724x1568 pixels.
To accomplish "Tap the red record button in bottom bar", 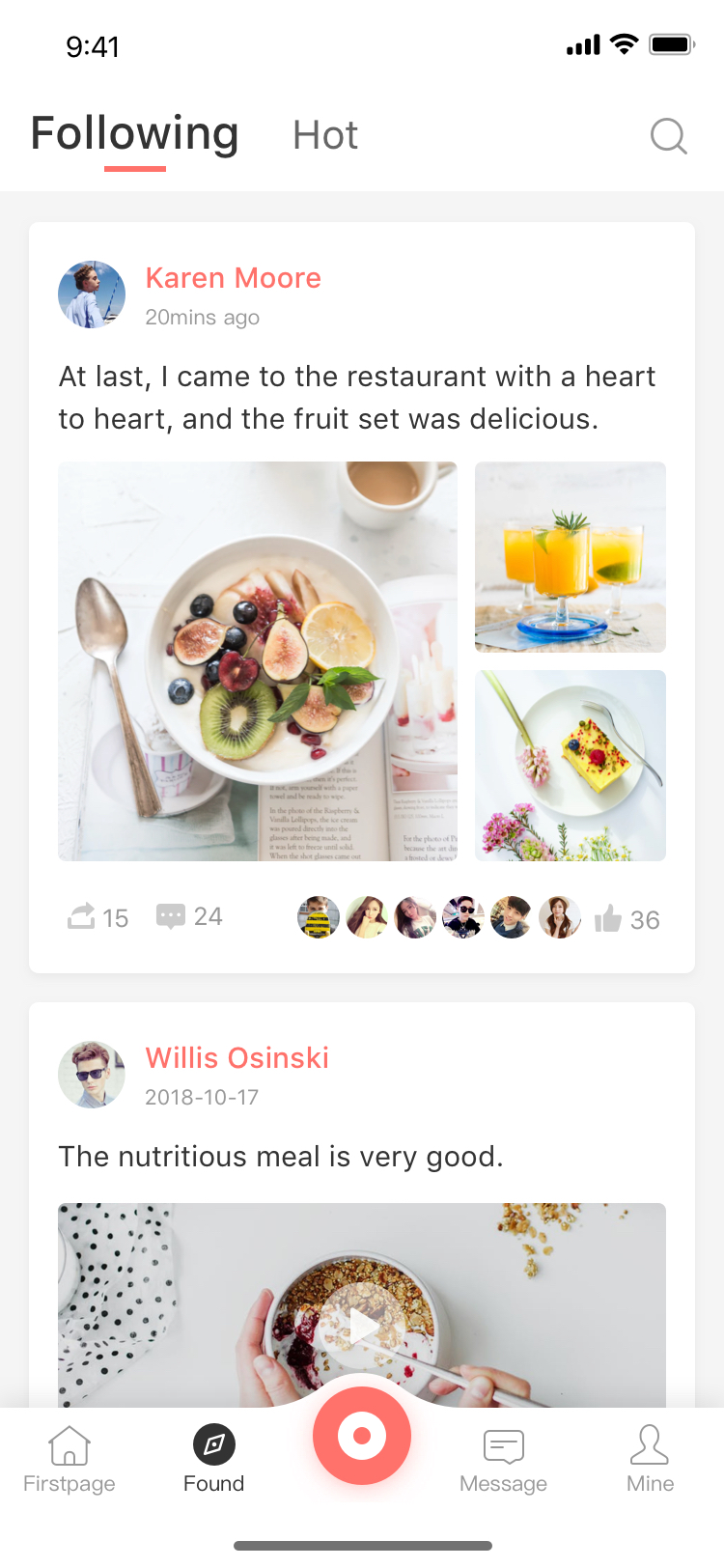I will (x=362, y=1436).
